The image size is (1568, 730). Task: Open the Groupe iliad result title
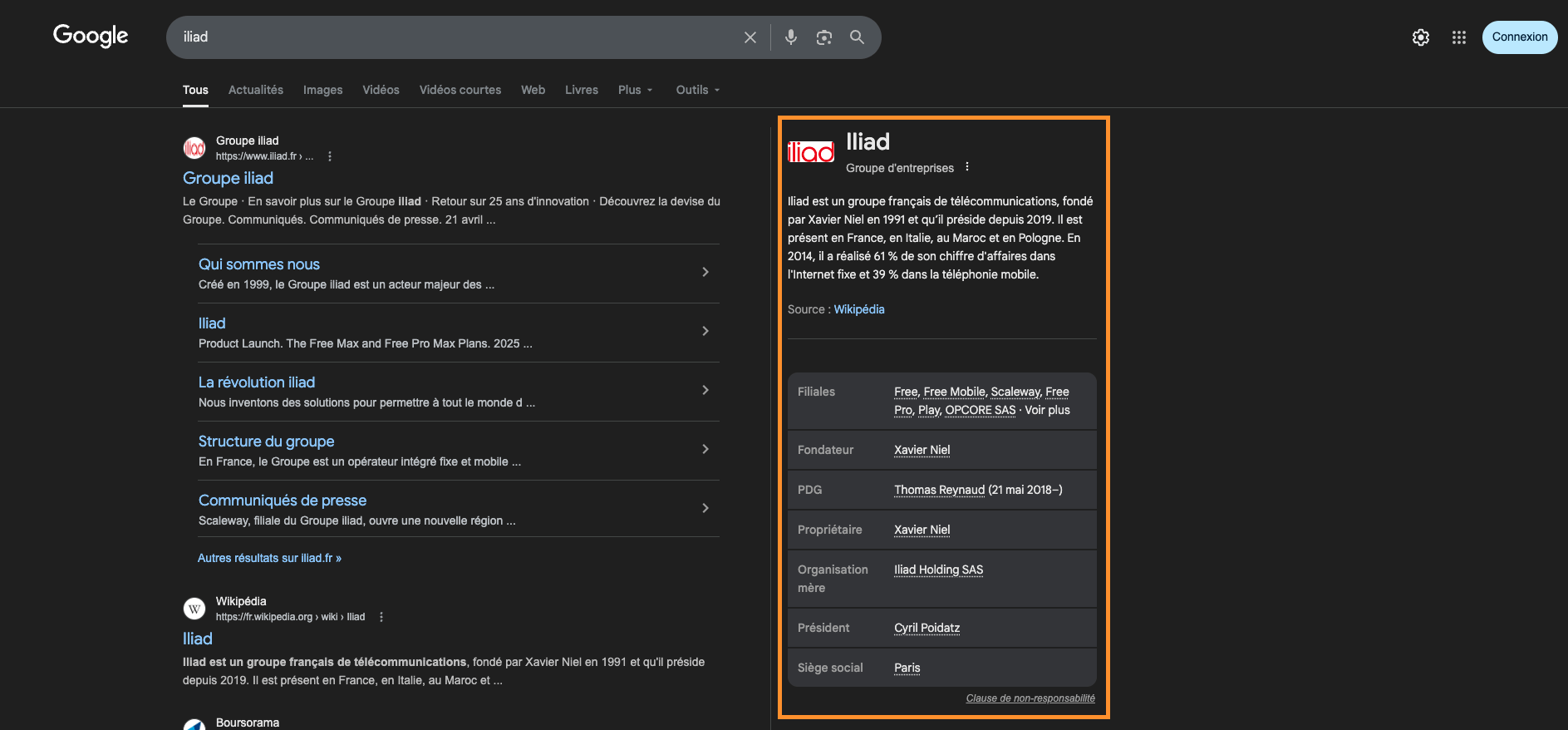click(228, 178)
